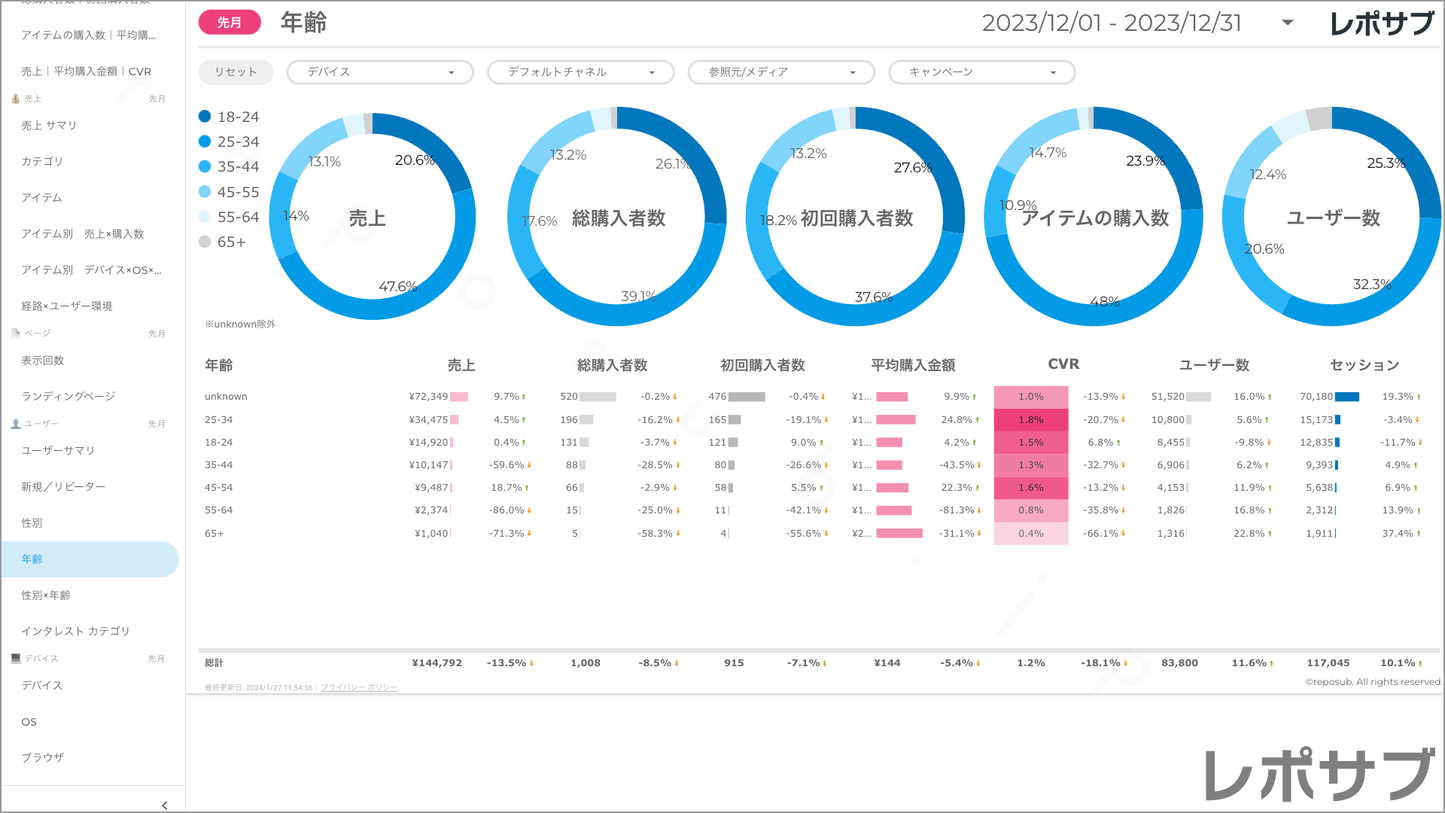The width and height of the screenshot is (1445, 813).
Task: Collapse the sidebar with the chevron arrow
Action: pyautogui.click(x=164, y=805)
